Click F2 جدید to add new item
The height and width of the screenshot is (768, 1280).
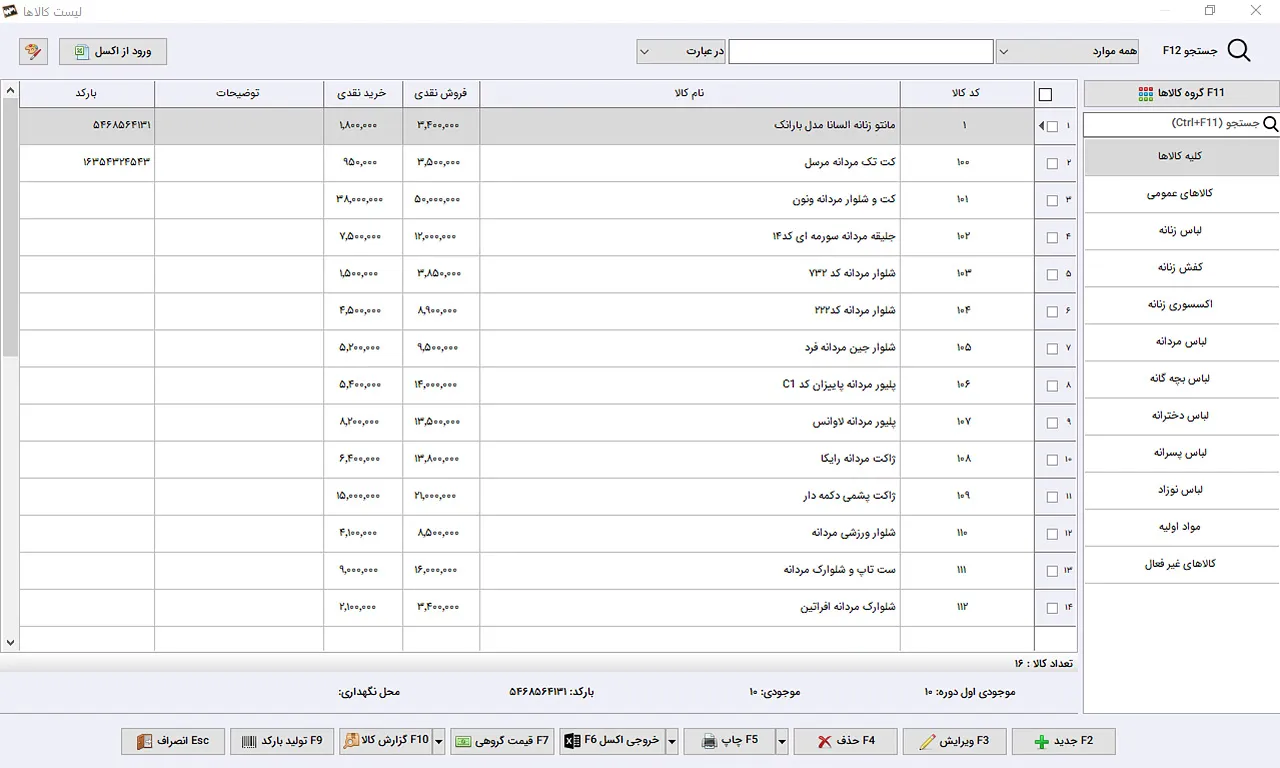[x=1063, y=741]
